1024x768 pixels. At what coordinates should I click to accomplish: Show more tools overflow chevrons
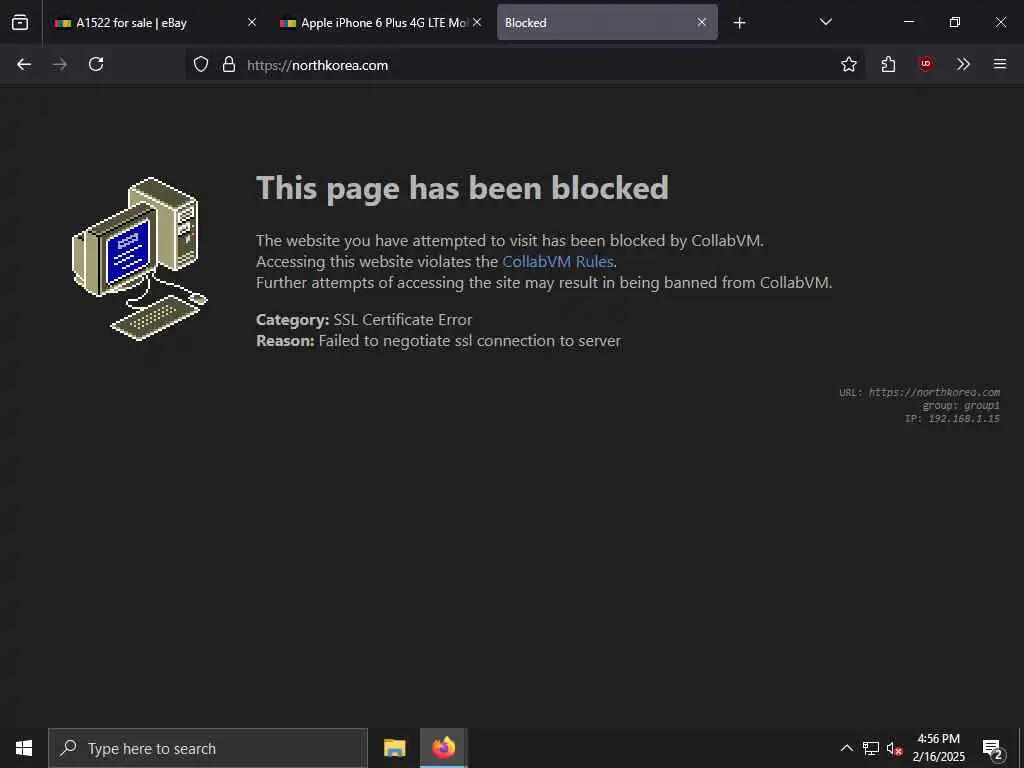click(963, 64)
